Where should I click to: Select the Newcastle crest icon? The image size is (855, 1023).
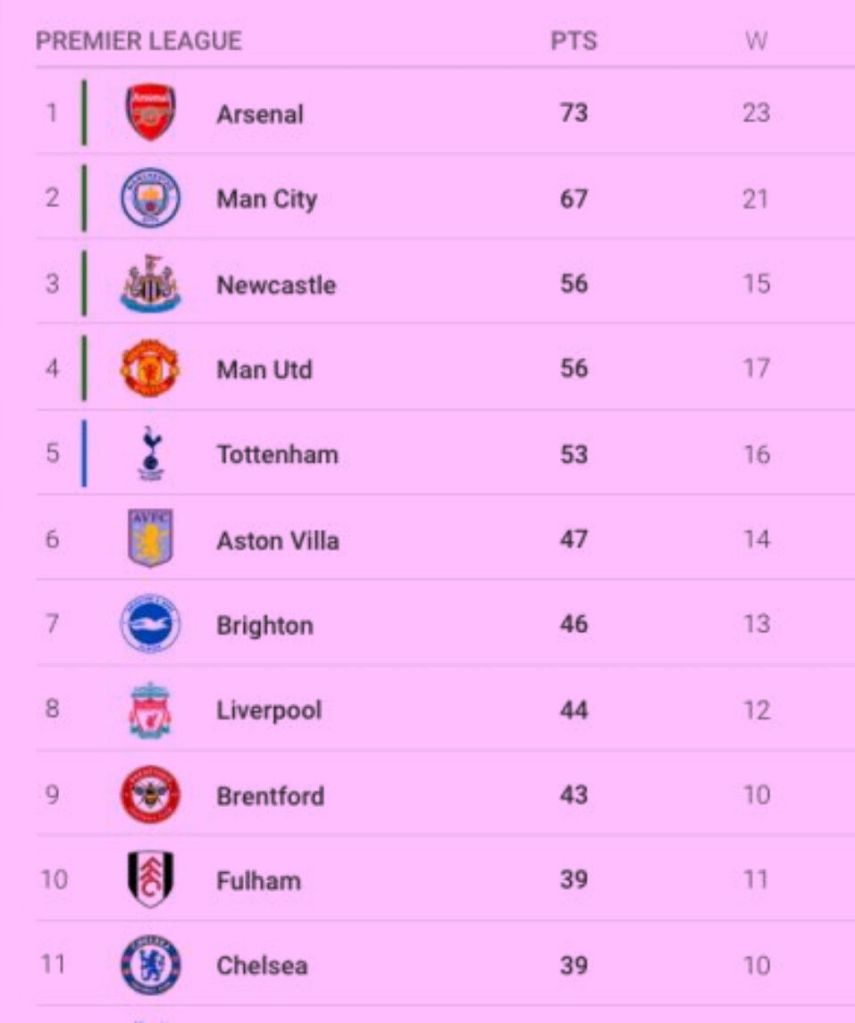click(151, 284)
